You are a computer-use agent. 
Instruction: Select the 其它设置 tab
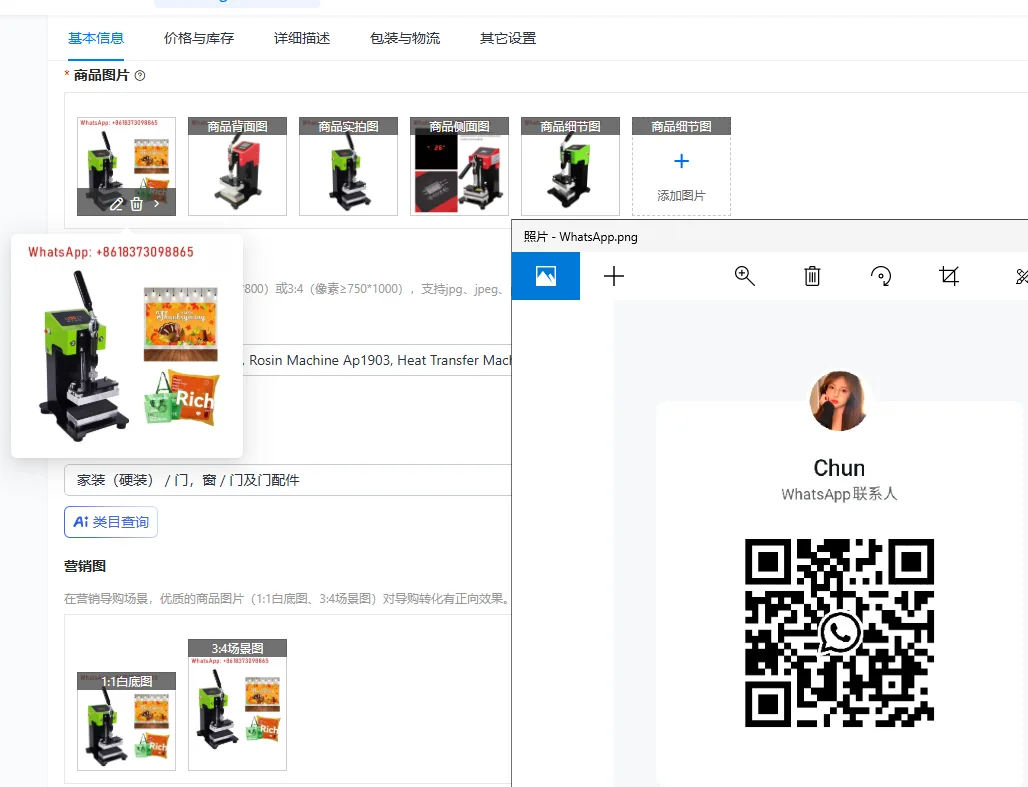[507, 38]
